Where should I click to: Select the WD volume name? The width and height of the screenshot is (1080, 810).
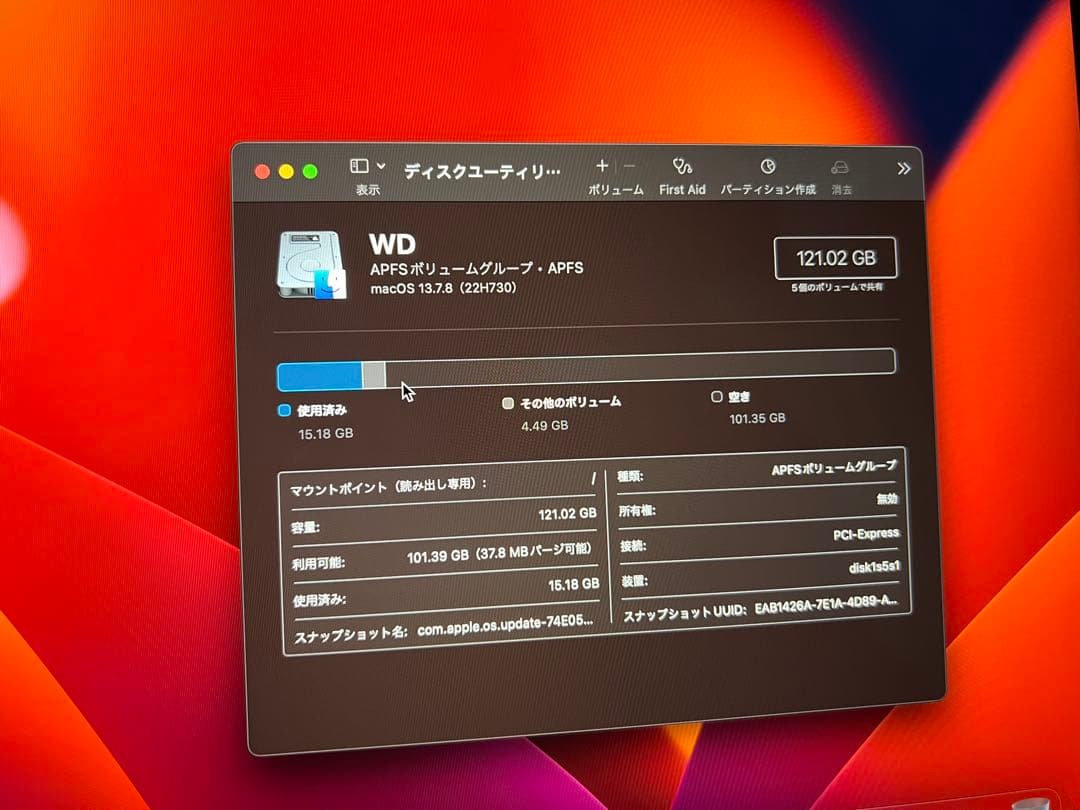(x=392, y=245)
